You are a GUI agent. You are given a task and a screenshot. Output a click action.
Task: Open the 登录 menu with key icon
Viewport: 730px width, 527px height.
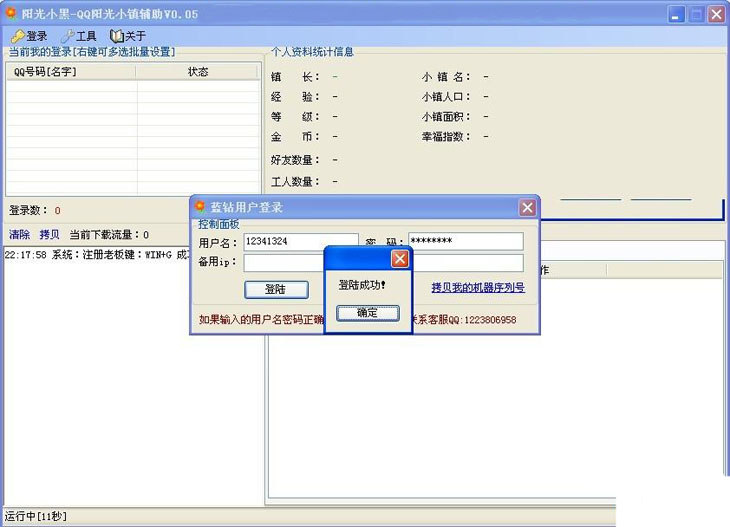point(29,36)
